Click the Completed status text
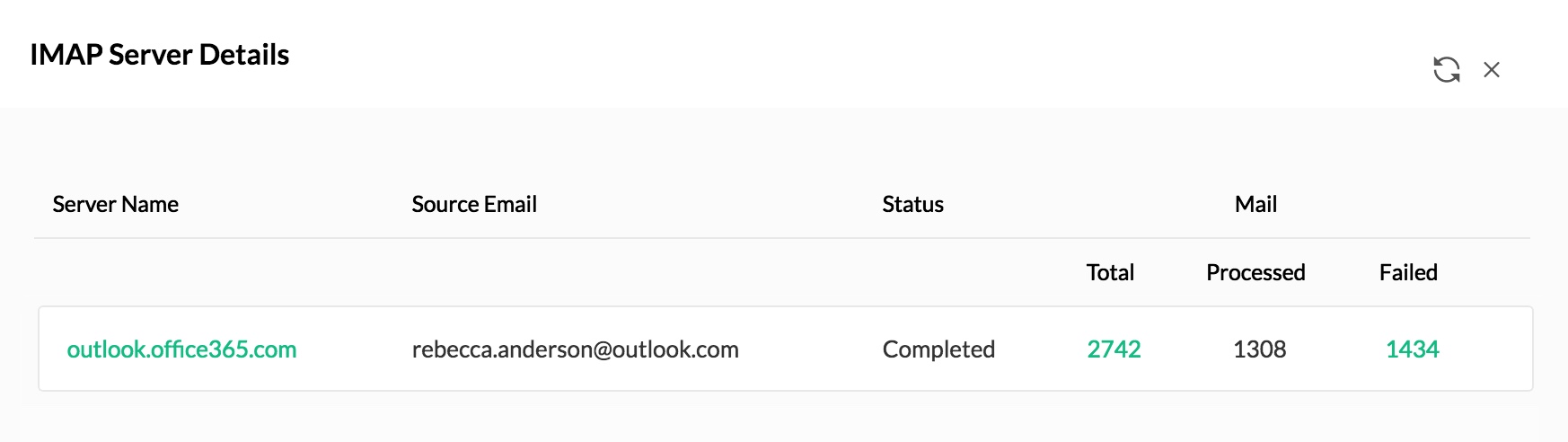This screenshot has width=1568, height=442. (x=938, y=349)
